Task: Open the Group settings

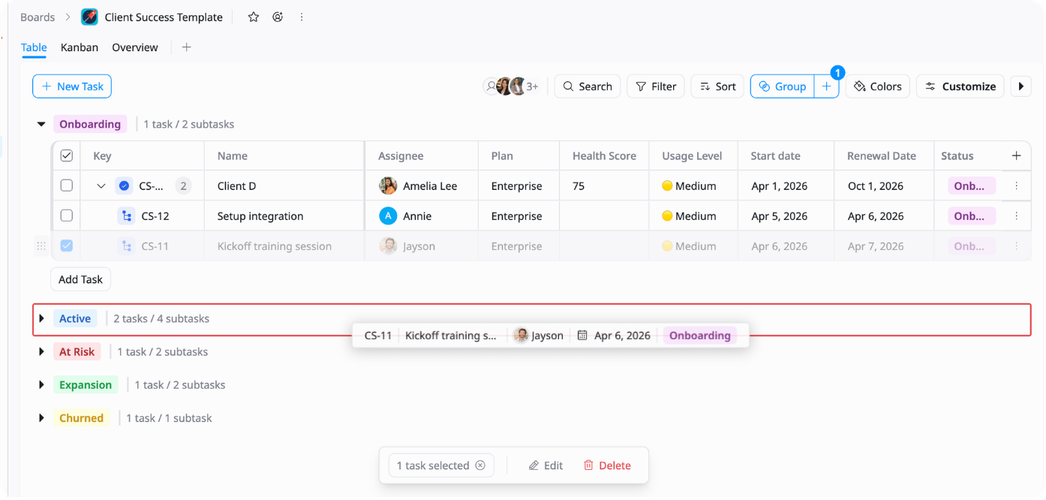Action: (782, 86)
